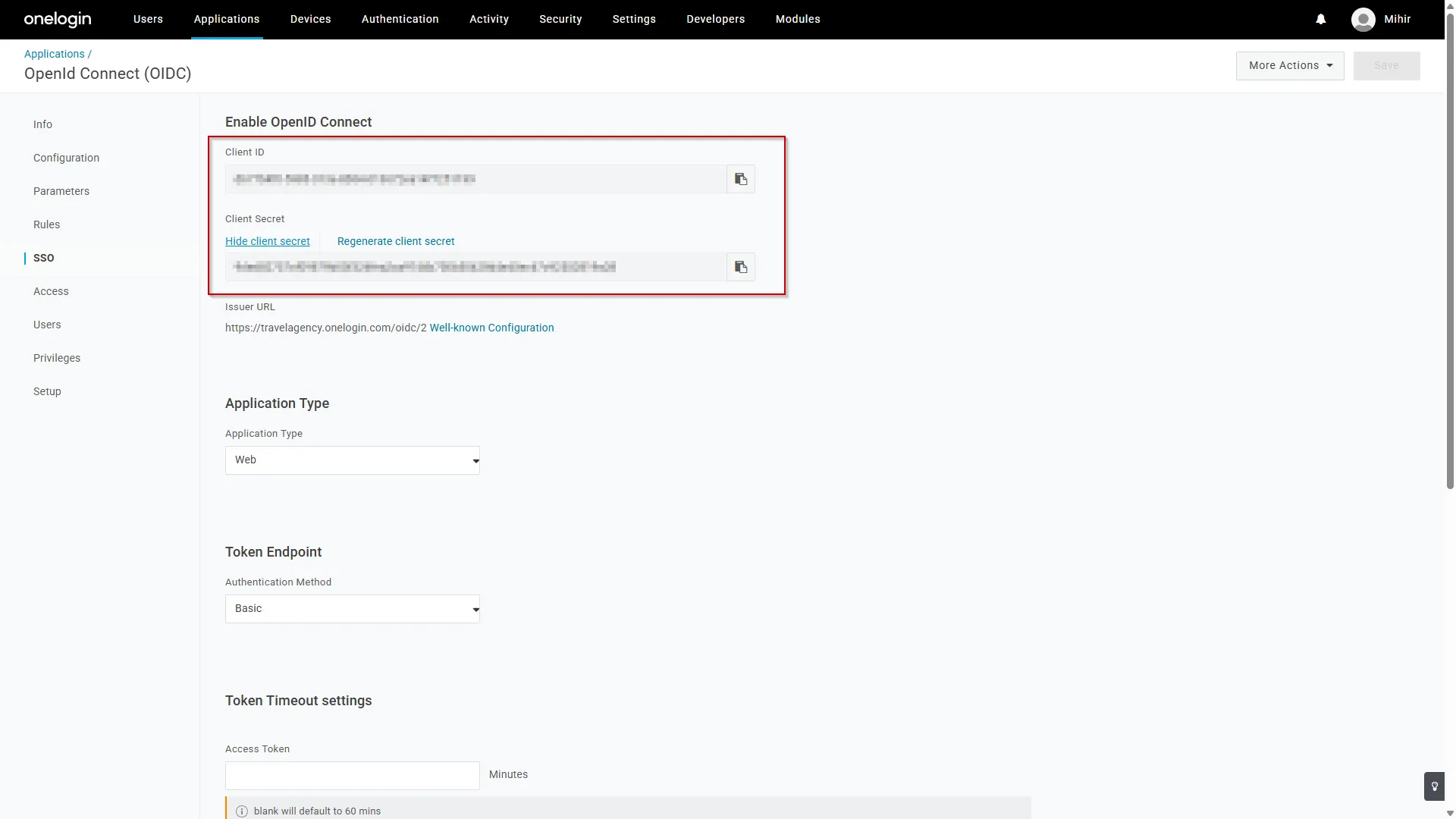Image resolution: width=1456 pixels, height=819 pixels.
Task: Open the Settings top menu
Action: point(634,19)
